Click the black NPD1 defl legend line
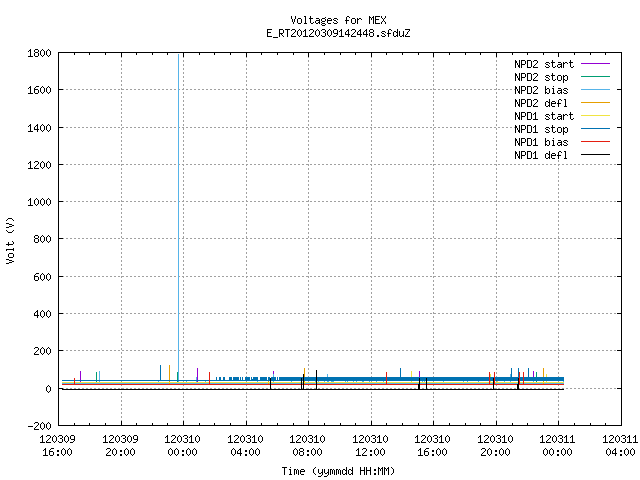This screenshot has height=480, width=640. (596, 155)
